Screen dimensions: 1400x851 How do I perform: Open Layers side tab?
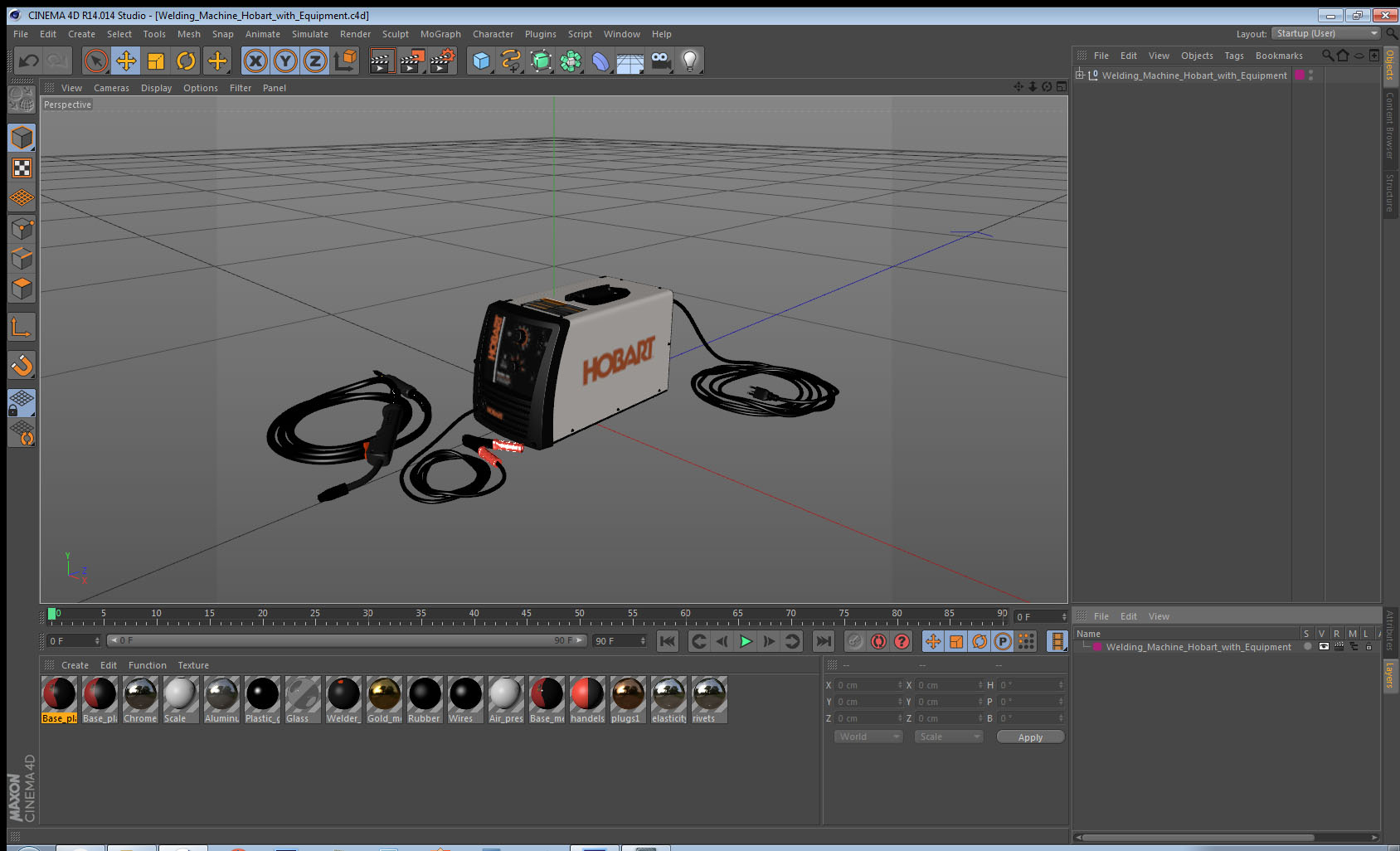click(x=1390, y=674)
